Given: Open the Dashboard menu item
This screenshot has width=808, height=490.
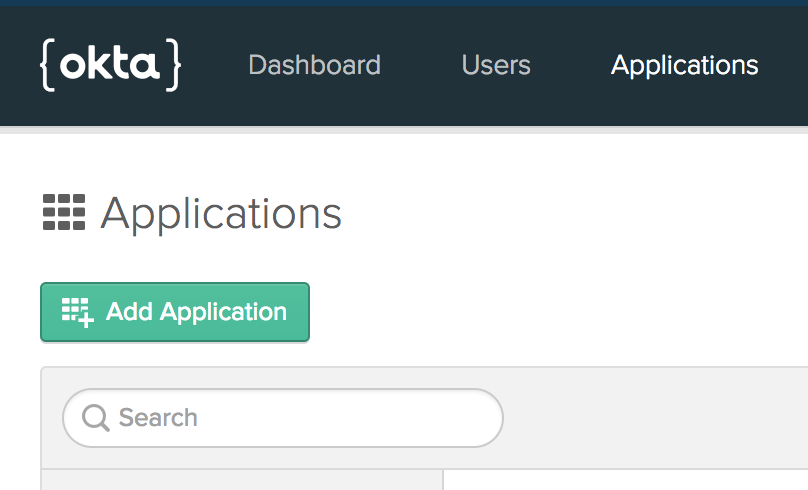Looking at the screenshot, I should pyautogui.click(x=314, y=65).
